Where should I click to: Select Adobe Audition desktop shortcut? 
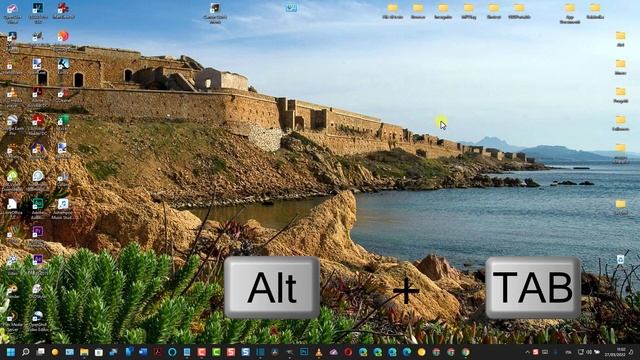click(38, 209)
